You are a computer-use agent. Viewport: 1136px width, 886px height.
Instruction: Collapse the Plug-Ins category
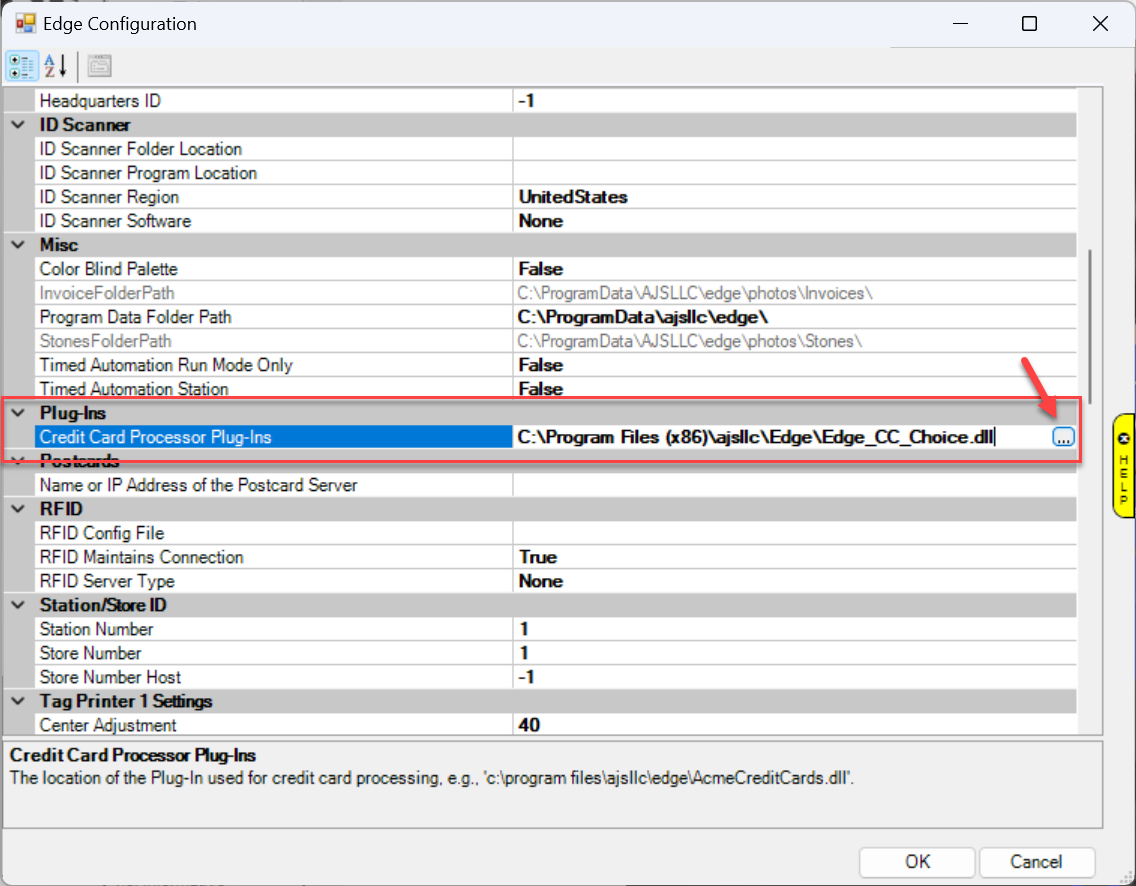[x=18, y=413]
